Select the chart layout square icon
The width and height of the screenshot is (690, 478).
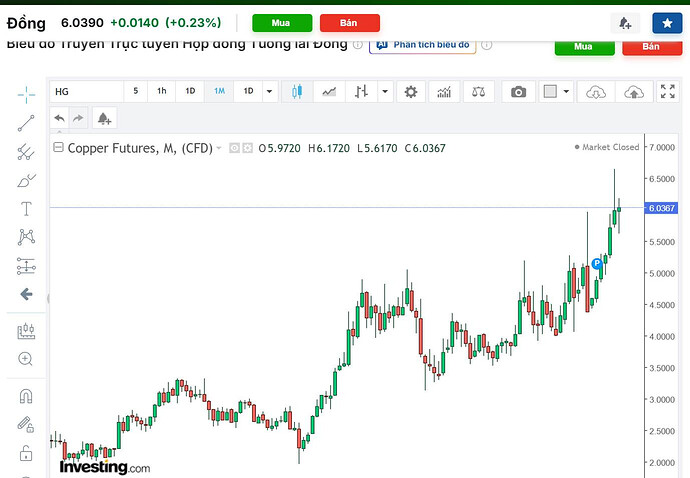(x=550, y=92)
